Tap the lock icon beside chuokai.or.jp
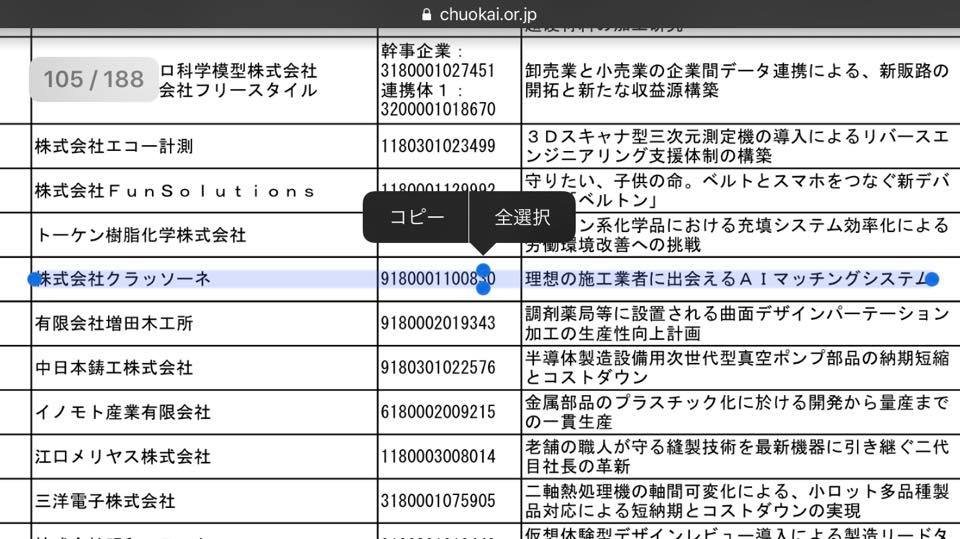The image size is (960, 539). [427, 15]
